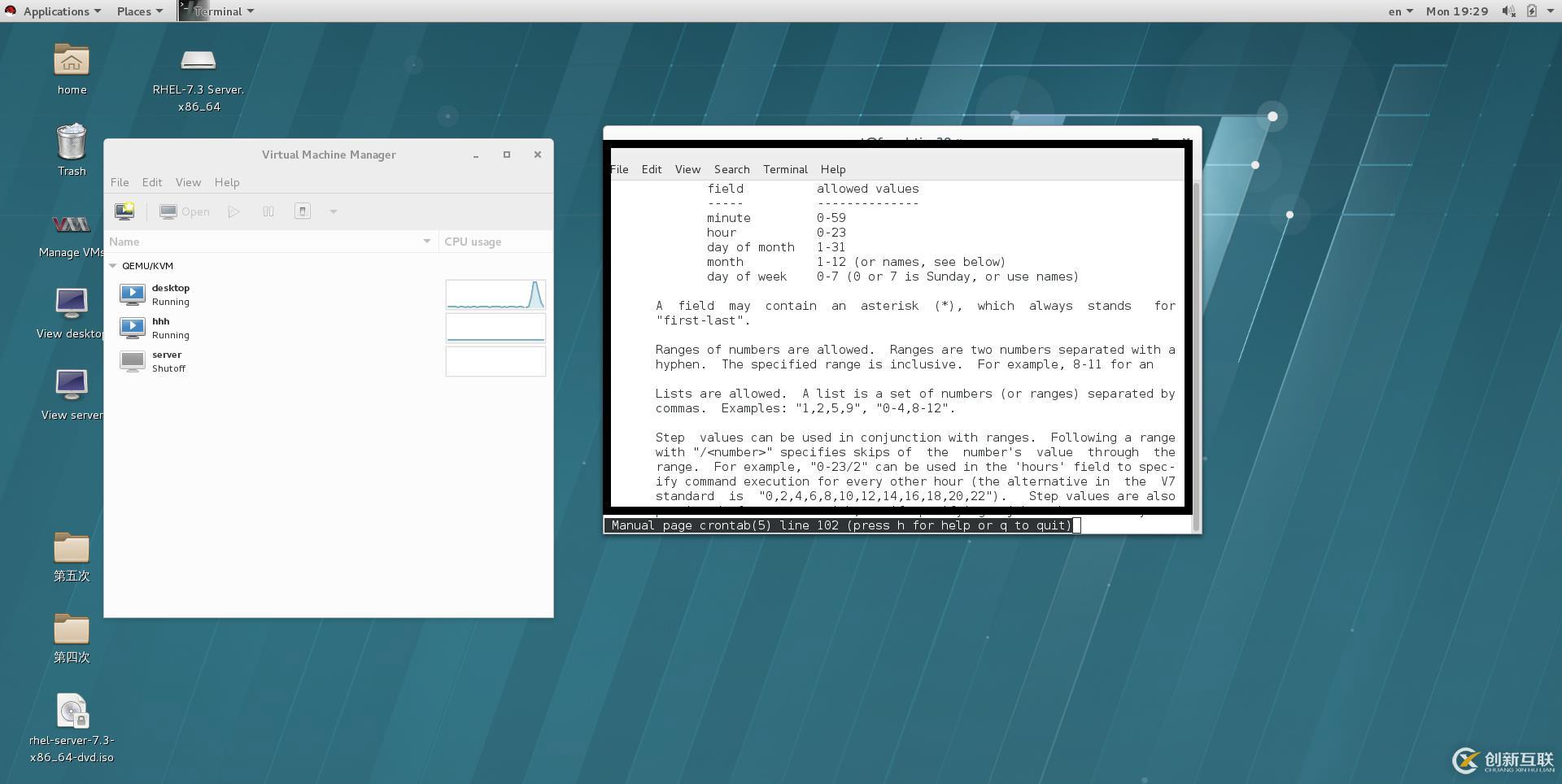Launch the View server shortcut icon
Viewport: 1562px width, 784px height.
[x=72, y=386]
